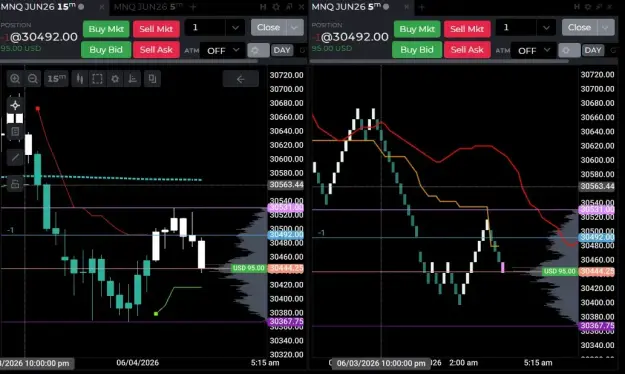
Task: Open ATM OFF dropdown in right panel
Action: coord(533,51)
